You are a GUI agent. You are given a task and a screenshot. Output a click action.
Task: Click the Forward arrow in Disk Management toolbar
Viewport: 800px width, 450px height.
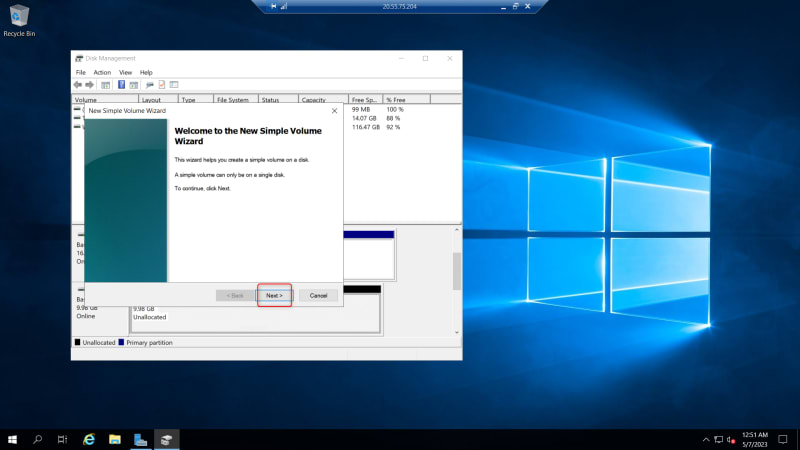pyautogui.click(x=90, y=85)
